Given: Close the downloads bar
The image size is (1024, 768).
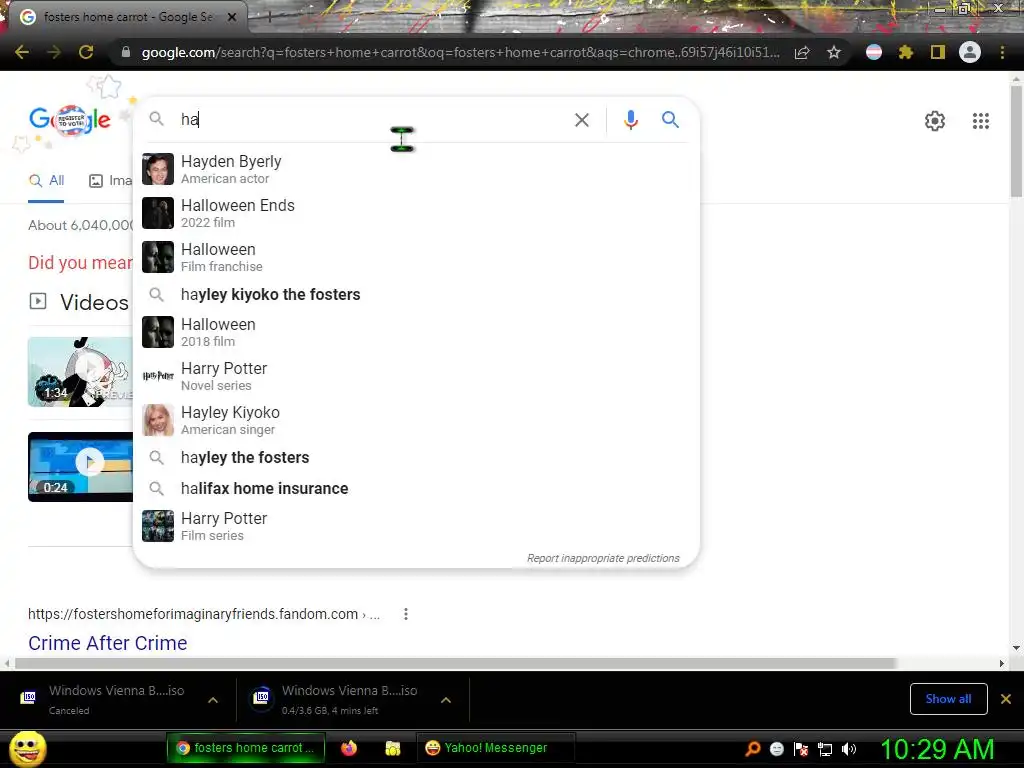Looking at the screenshot, I should click(1006, 699).
